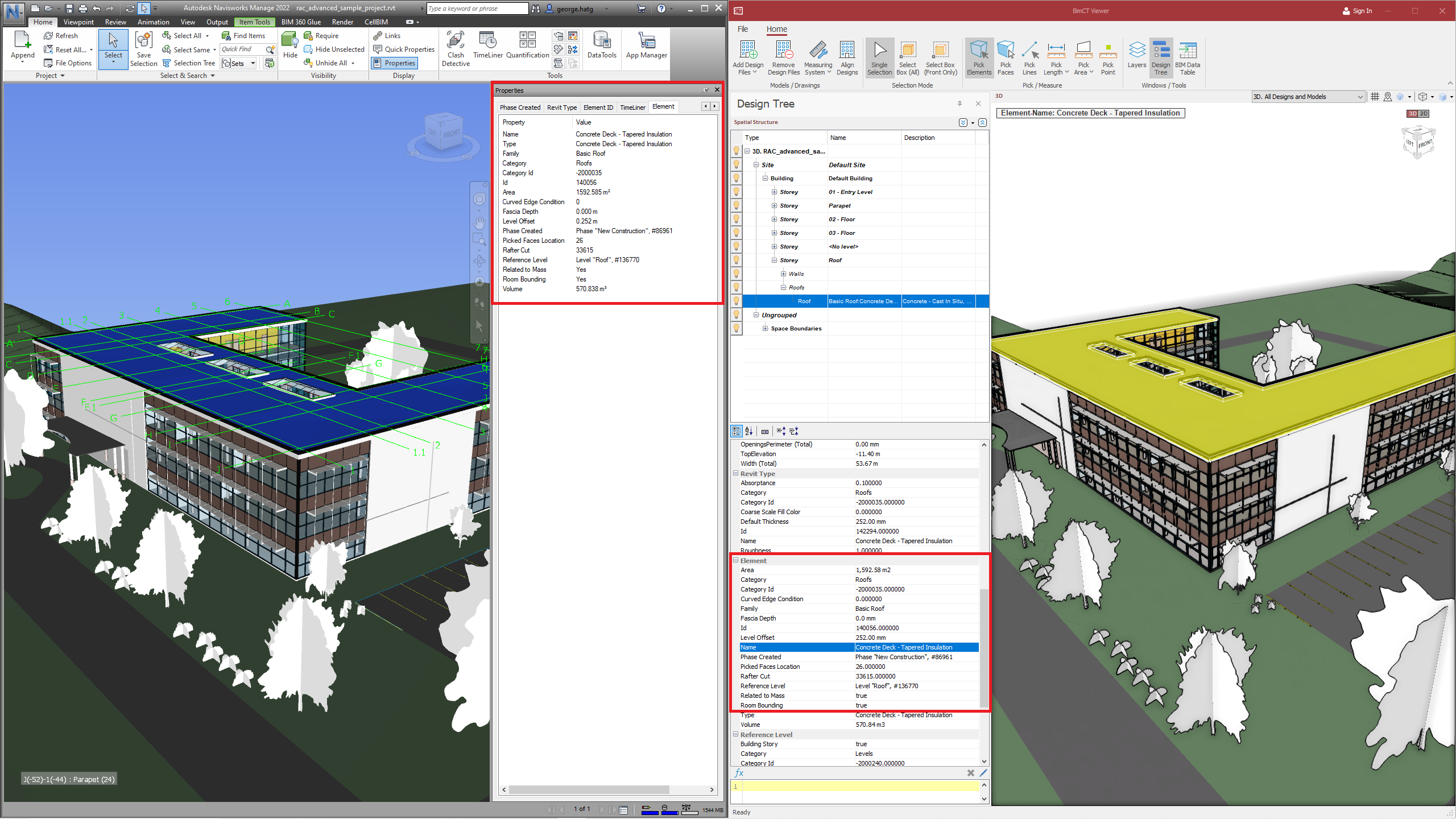The image size is (1456, 819).
Task: Click the Properties panel horizontal scrollbar
Action: (x=589, y=789)
